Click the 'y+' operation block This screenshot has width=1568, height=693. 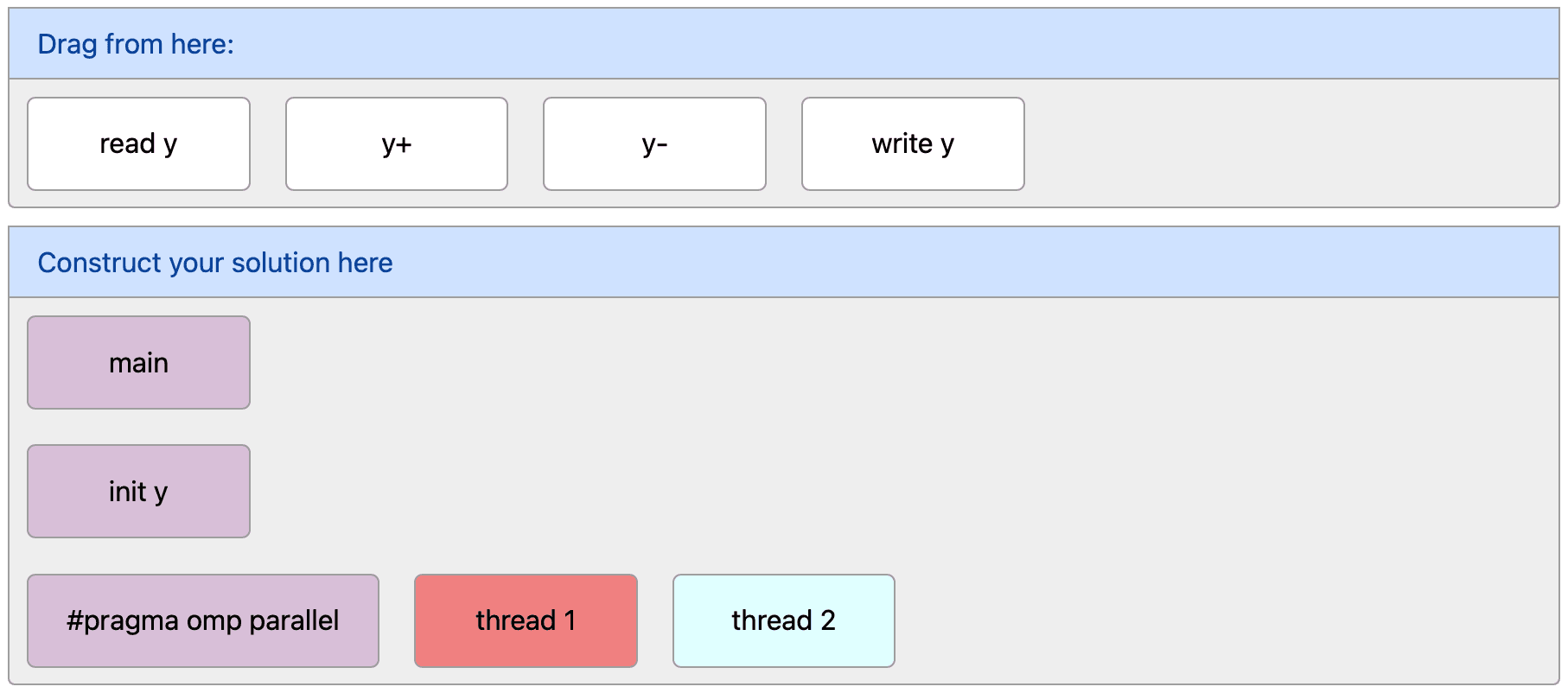(x=396, y=143)
